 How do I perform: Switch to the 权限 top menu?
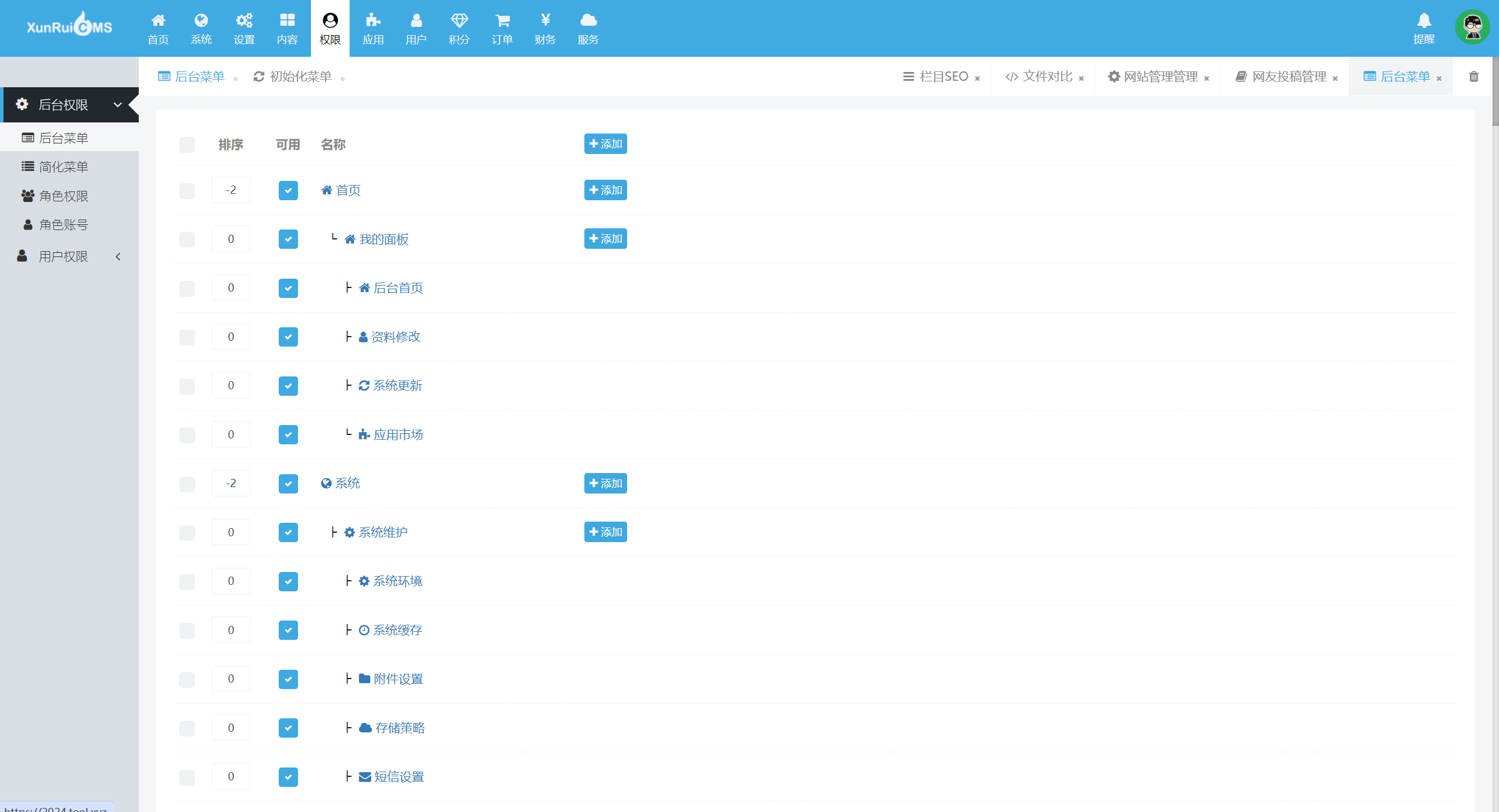(330, 28)
